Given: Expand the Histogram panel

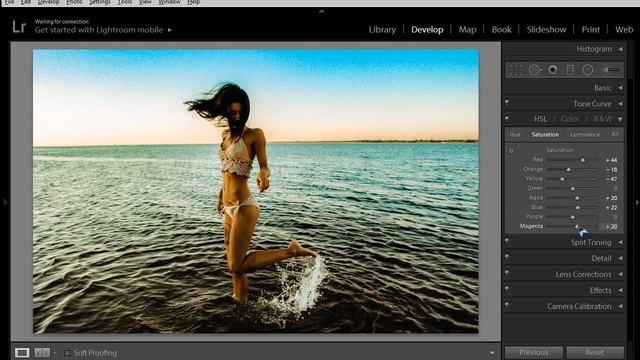Looking at the screenshot, I should point(620,49).
